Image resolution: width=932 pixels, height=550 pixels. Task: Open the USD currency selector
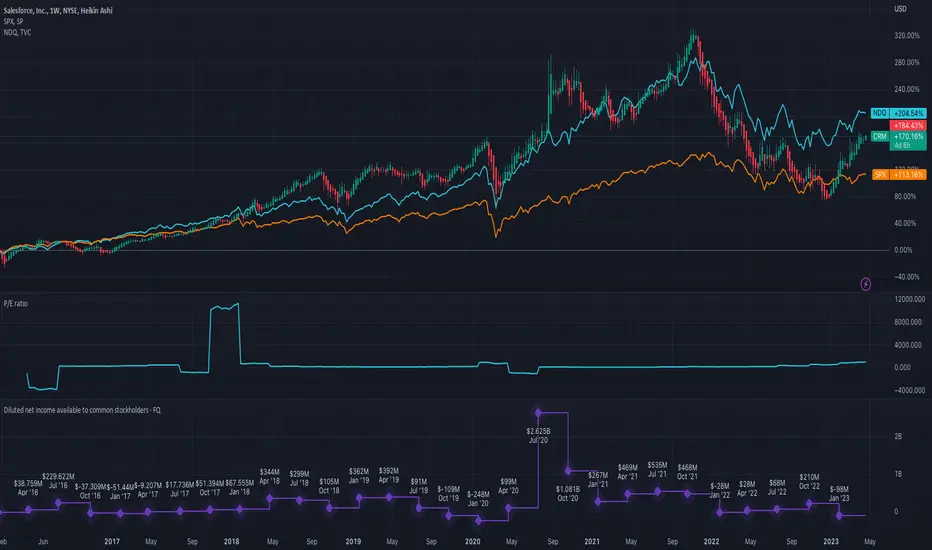[x=900, y=9]
